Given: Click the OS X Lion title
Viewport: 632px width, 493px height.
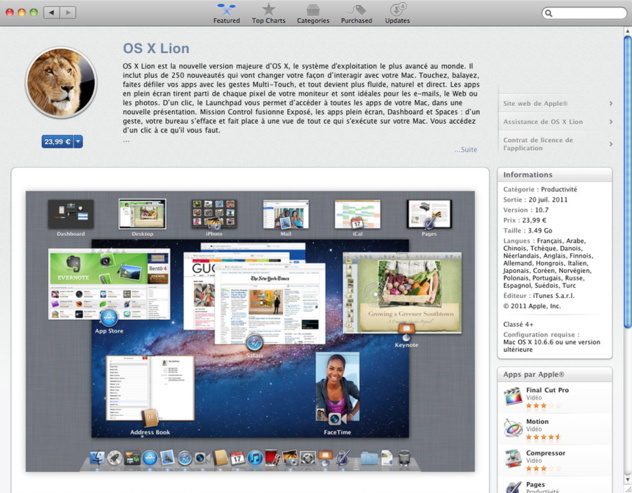Looking at the screenshot, I should (156, 48).
